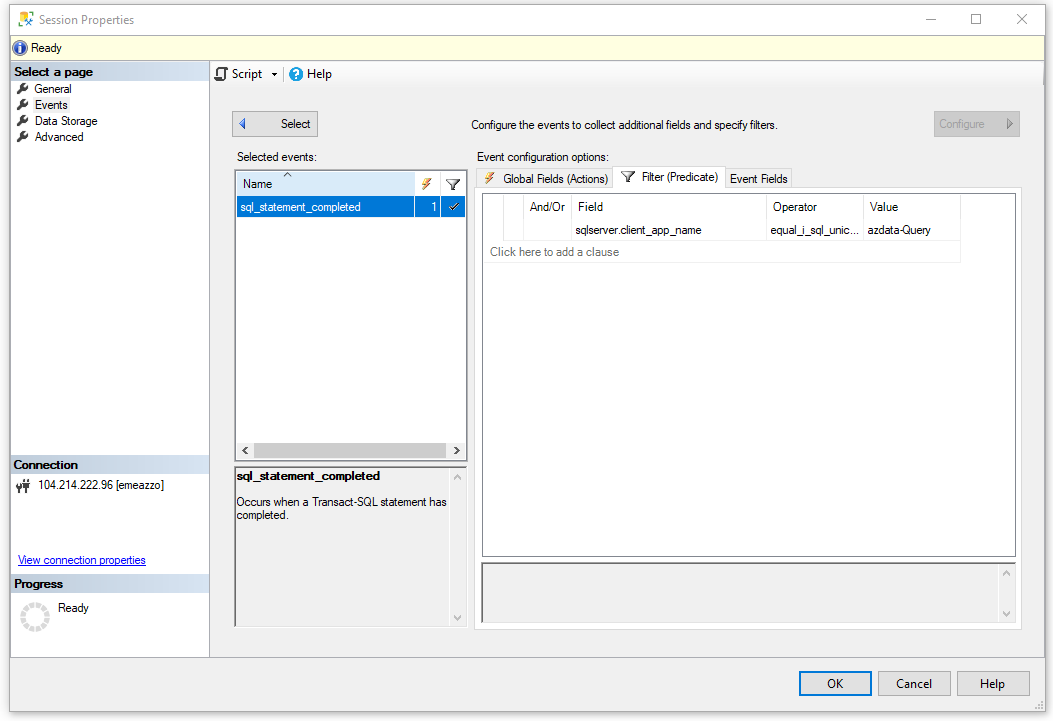Edit the azdata-Query value cell
Image resolution: width=1053 pixels, height=721 pixels.
coord(910,230)
